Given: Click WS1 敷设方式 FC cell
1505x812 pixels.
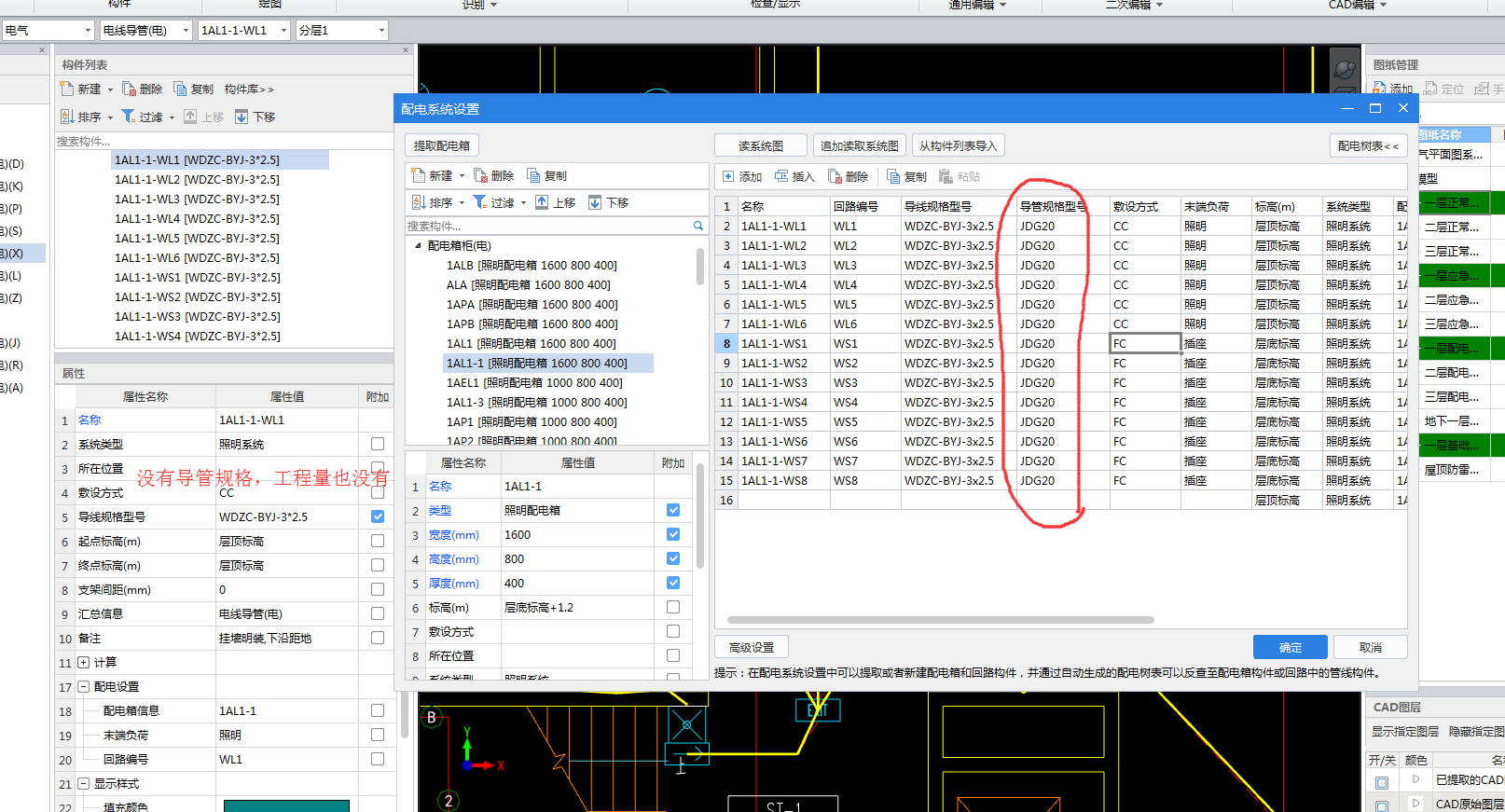Looking at the screenshot, I should tap(1145, 343).
